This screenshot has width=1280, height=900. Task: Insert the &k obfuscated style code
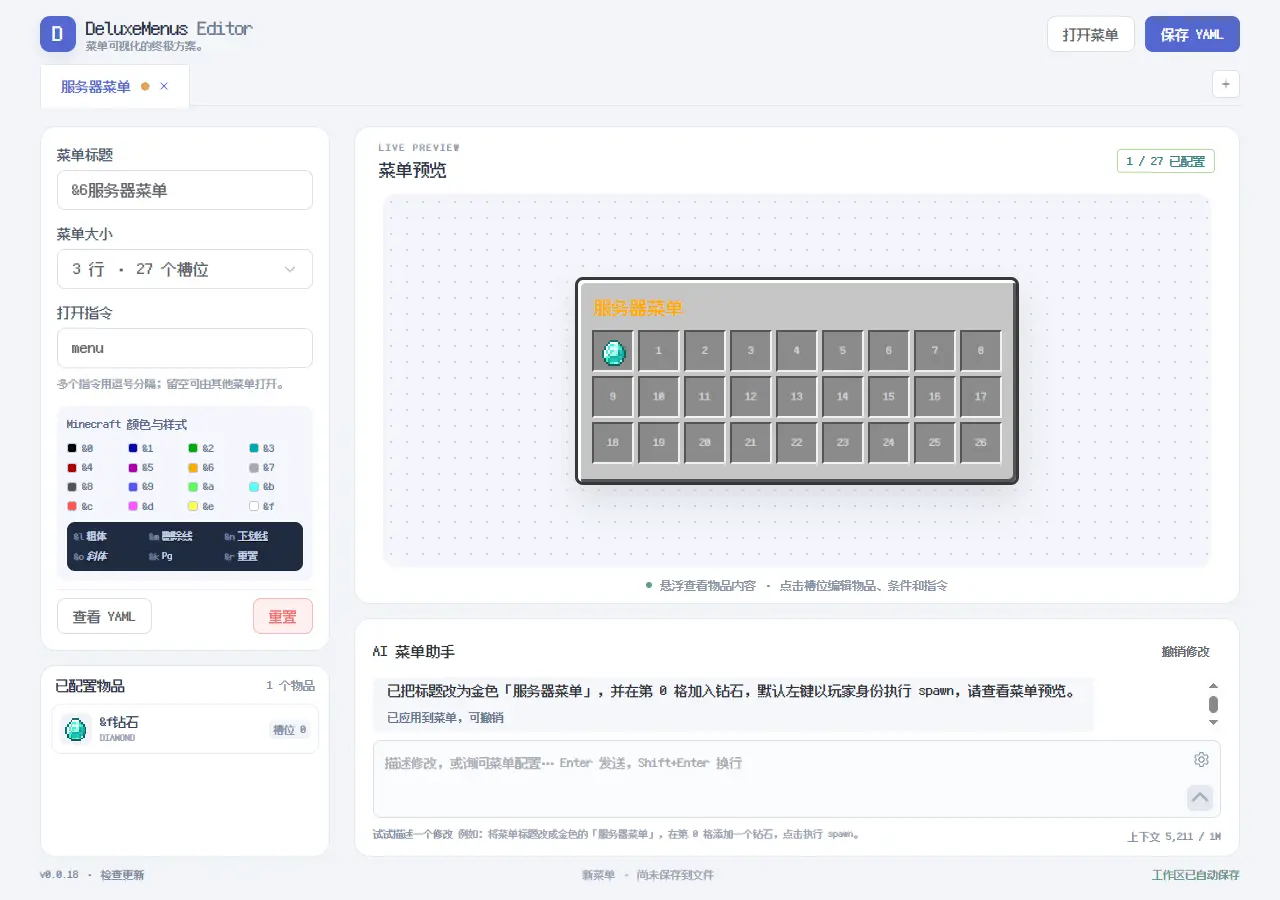click(x=160, y=556)
